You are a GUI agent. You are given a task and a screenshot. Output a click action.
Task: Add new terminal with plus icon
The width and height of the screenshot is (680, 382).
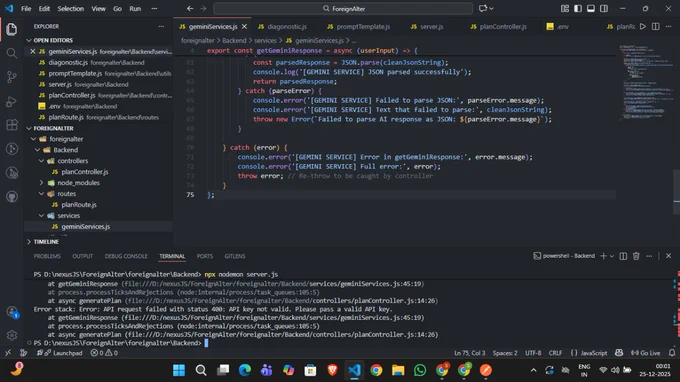point(603,256)
